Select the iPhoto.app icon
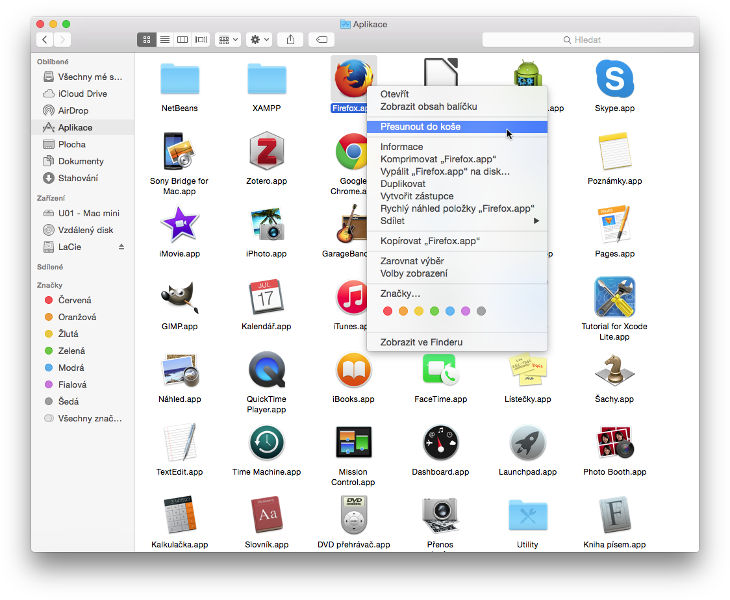 click(x=267, y=224)
